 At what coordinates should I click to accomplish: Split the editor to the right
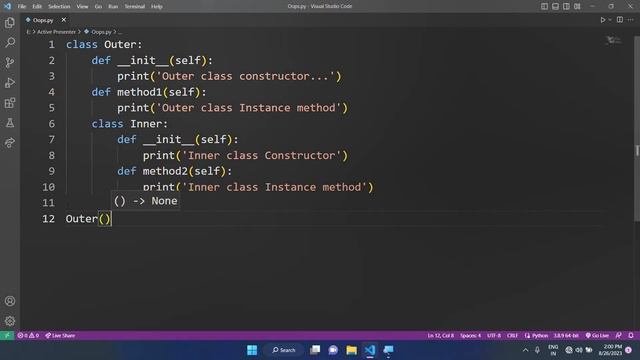pyautogui.click(x=620, y=20)
